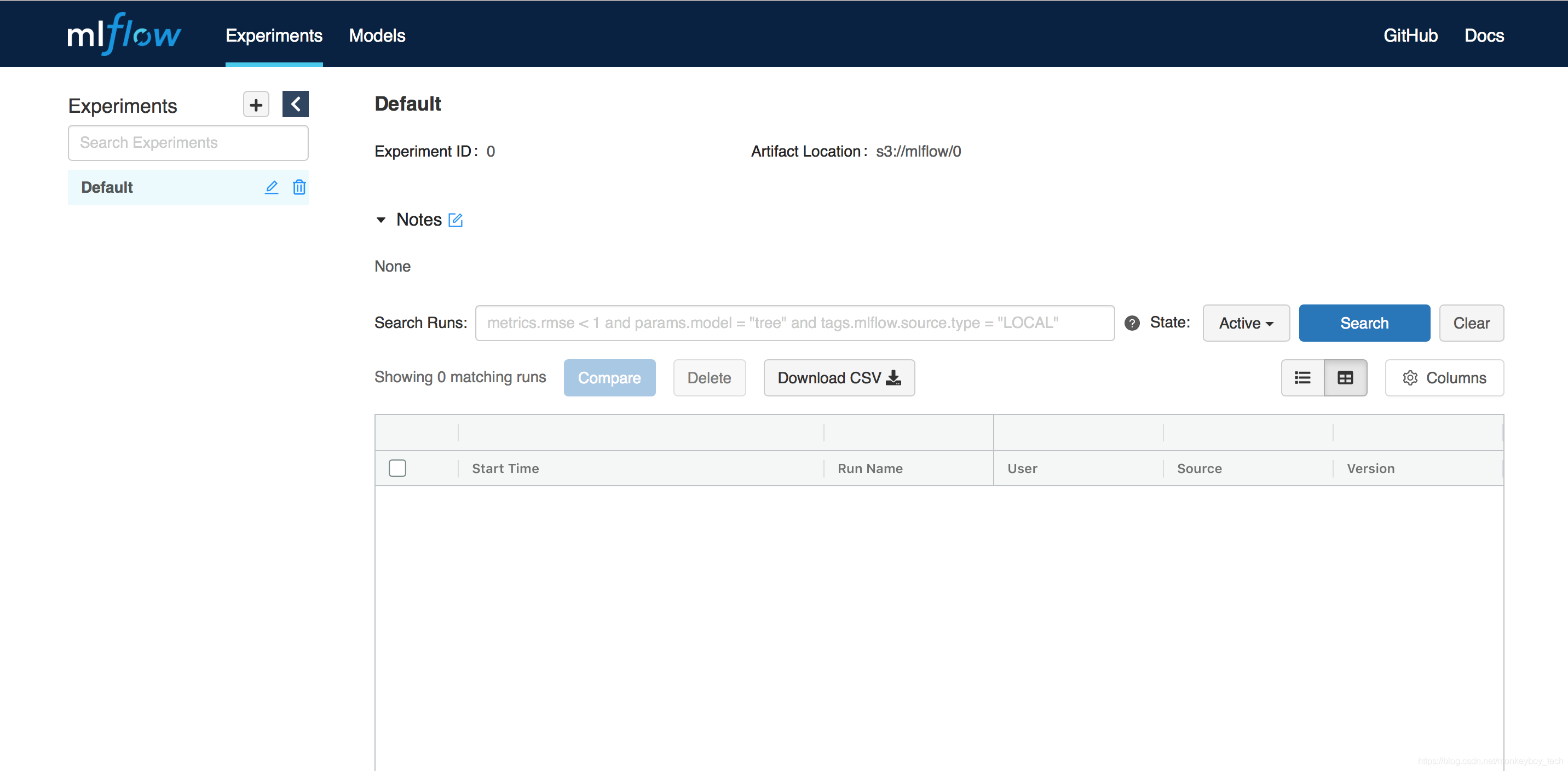
Task: Click the edit experiment pencil icon
Action: click(x=270, y=187)
